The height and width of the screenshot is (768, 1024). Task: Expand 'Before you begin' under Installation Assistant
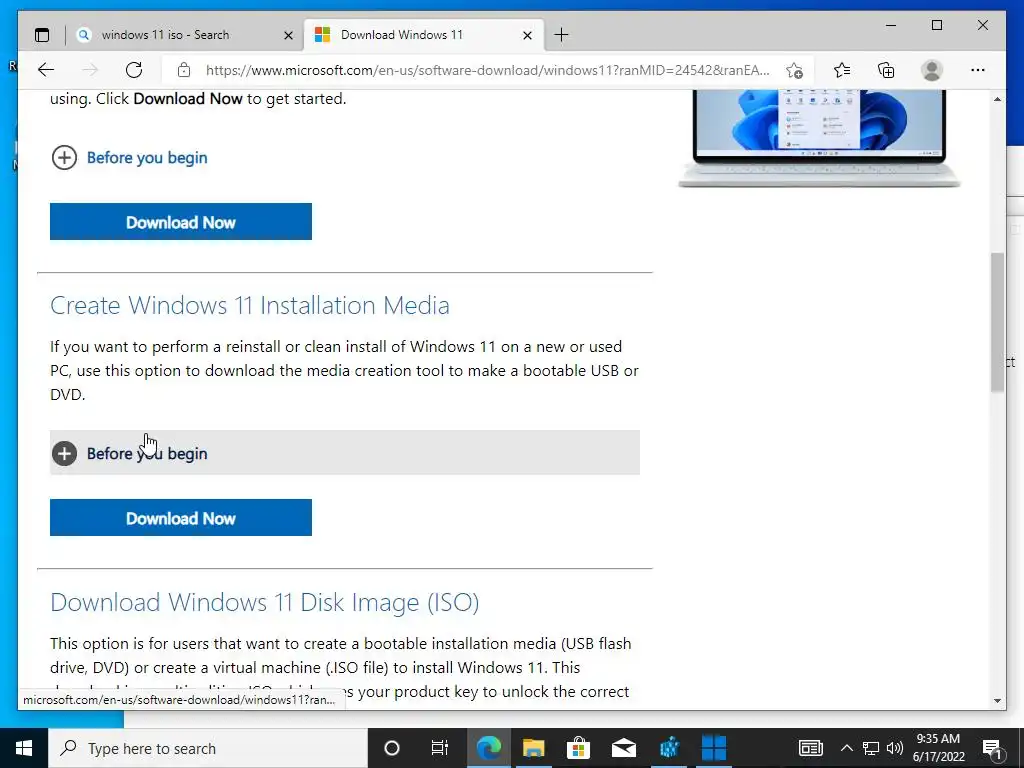click(x=129, y=157)
